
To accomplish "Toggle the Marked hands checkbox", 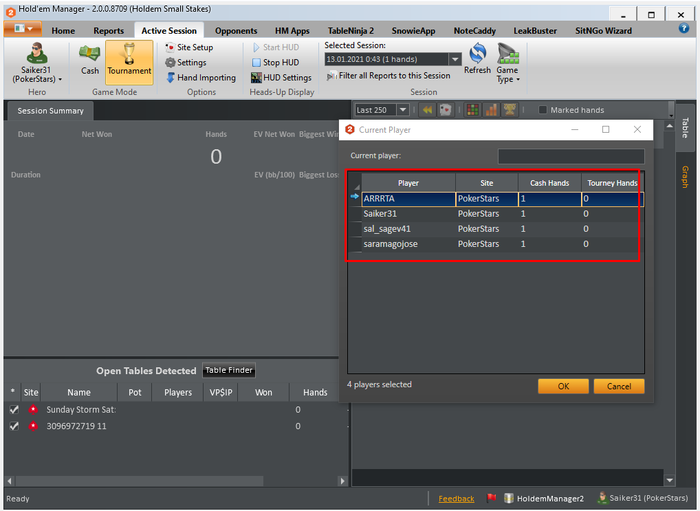I will [x=542, y=110].
